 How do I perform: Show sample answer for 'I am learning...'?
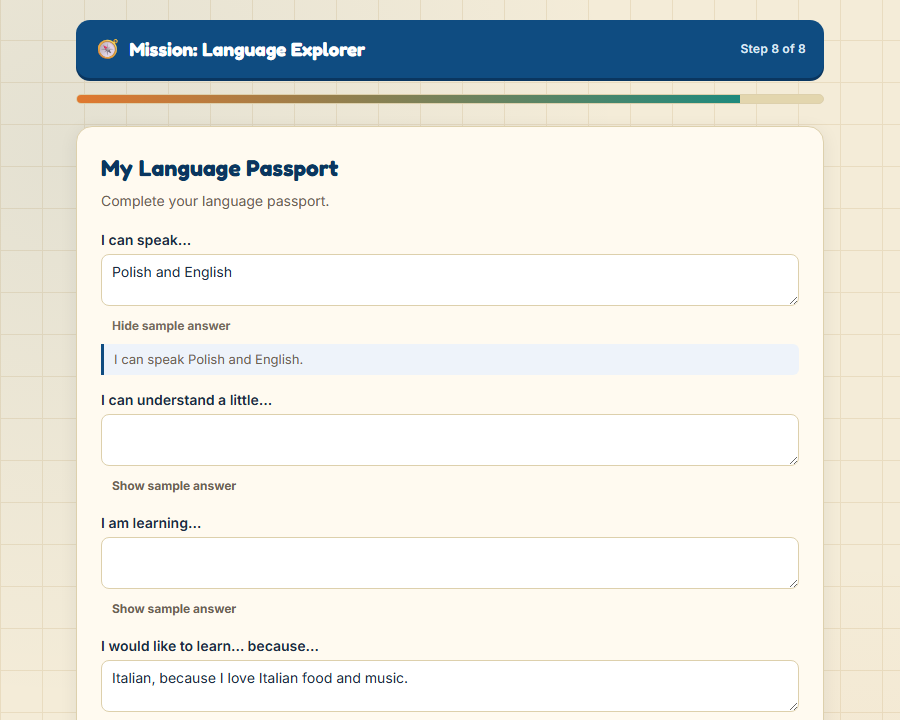pyautogui.click(x=174, y=609)
